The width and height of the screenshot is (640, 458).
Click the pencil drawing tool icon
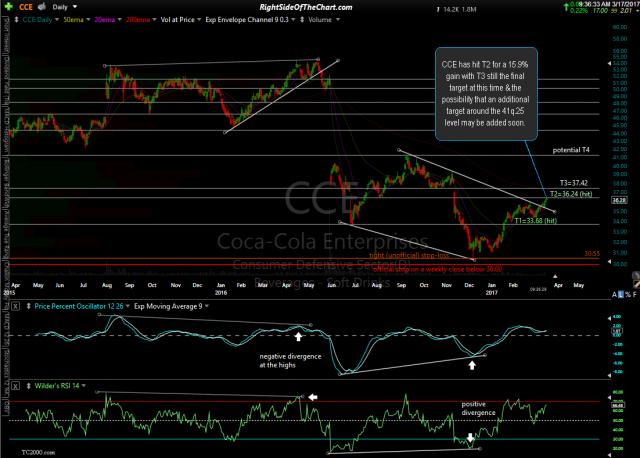636,283
